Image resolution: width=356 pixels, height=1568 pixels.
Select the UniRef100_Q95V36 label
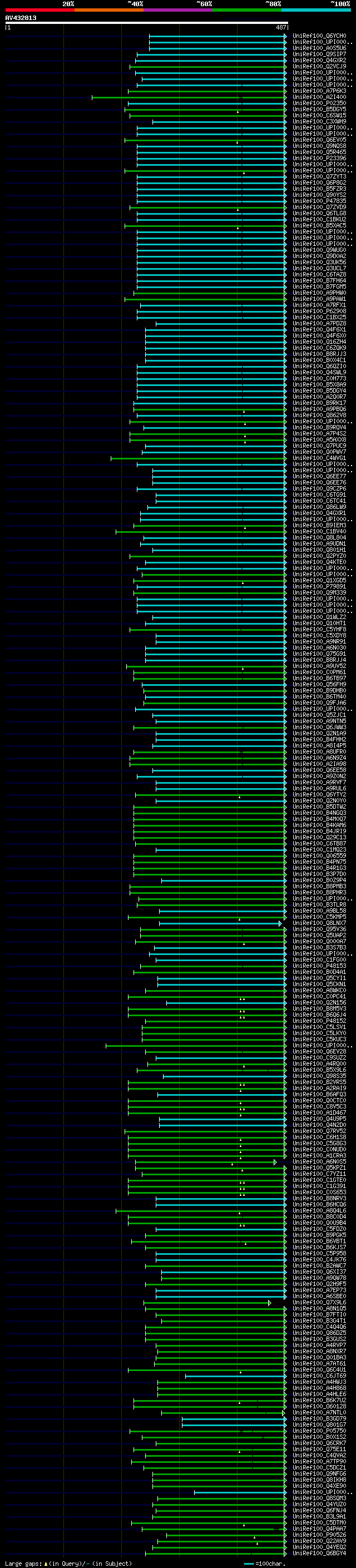pos(319,929)
